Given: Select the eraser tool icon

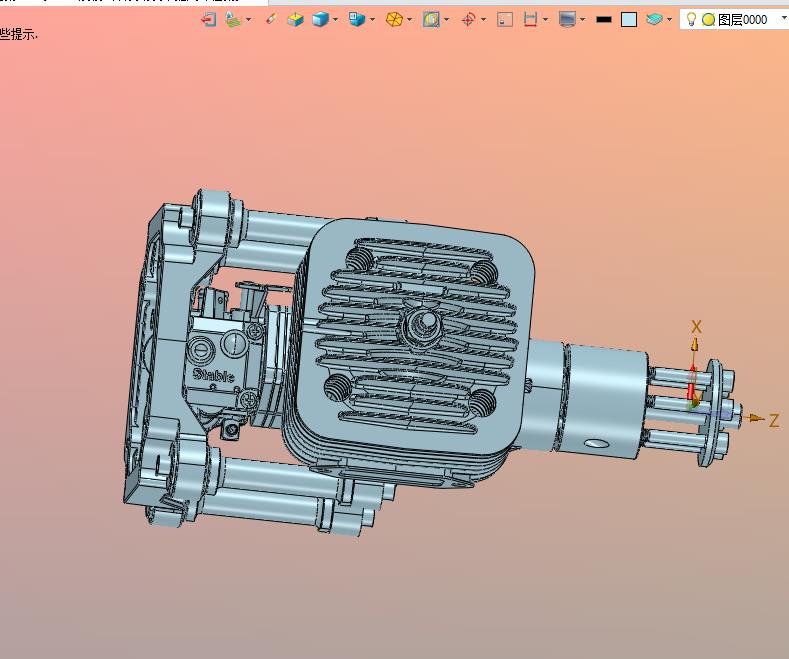Looking at the screenshot, I should coord(271,19).
